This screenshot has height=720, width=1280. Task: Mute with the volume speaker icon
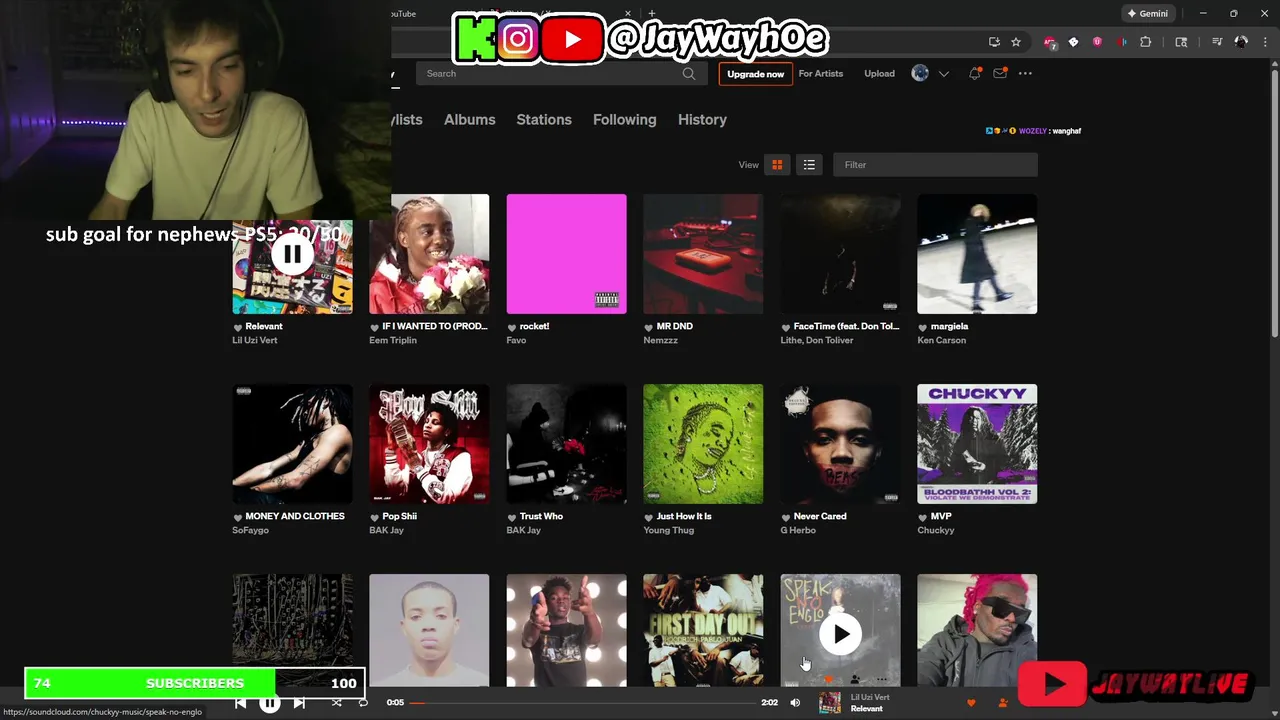pyautogui.click(x=795, y=703)
